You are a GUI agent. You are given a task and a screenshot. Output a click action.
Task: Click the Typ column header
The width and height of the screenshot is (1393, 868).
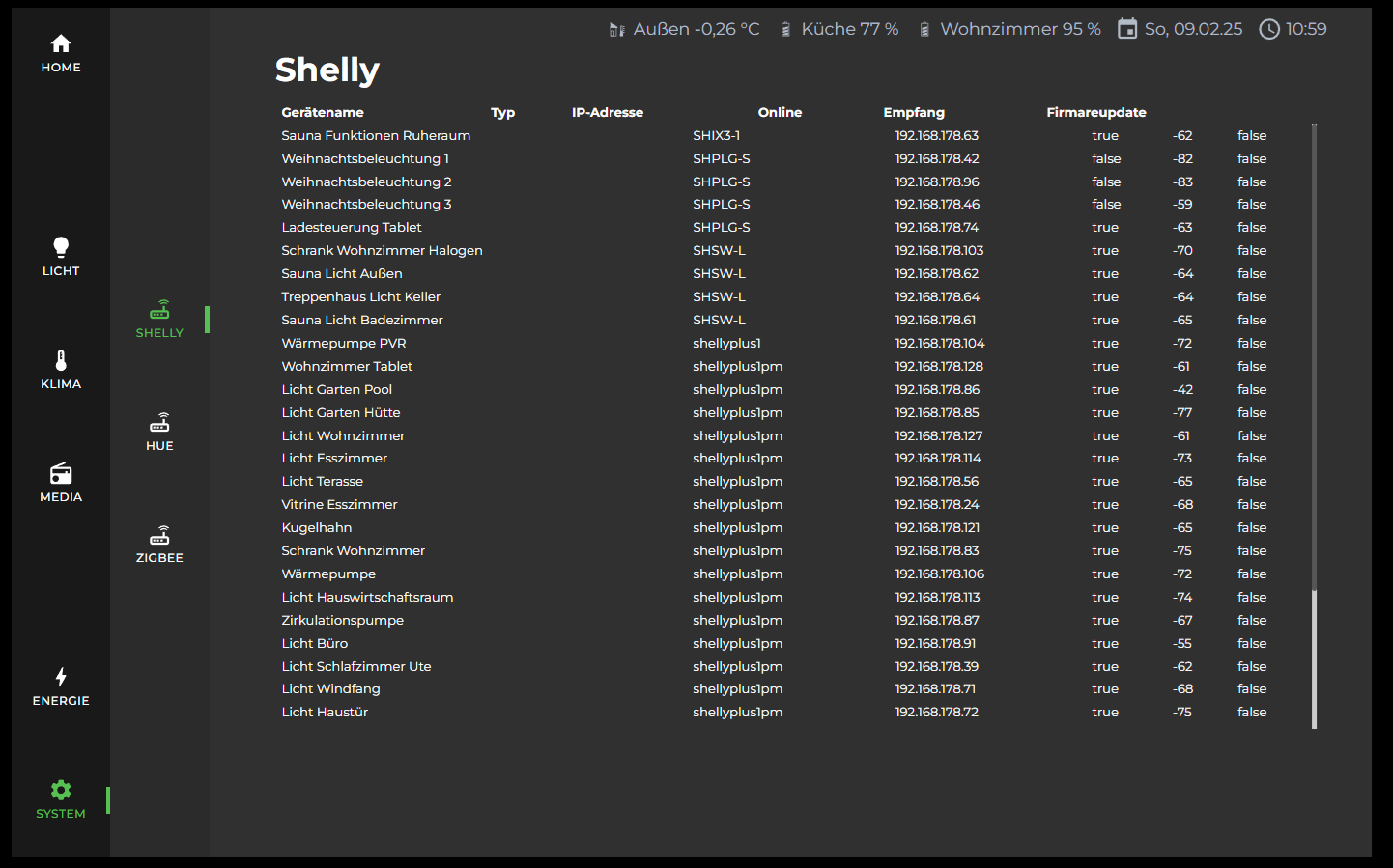coord(502,112)
